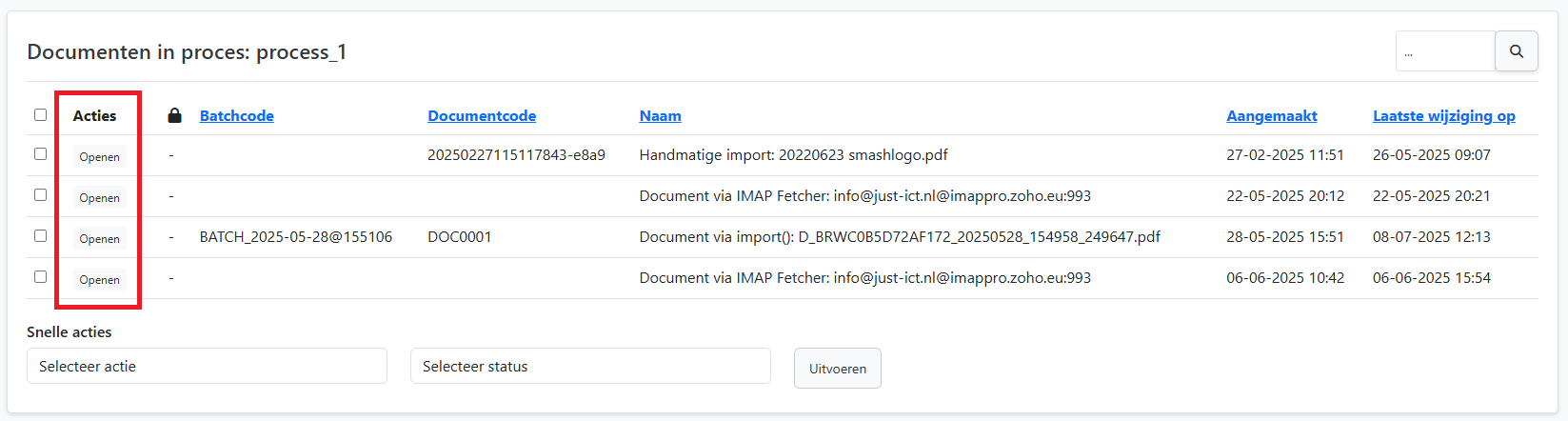Check the box for smashlogo.pdf row
The width and height of the screenshot is (1568, 421).
(40, 153)
